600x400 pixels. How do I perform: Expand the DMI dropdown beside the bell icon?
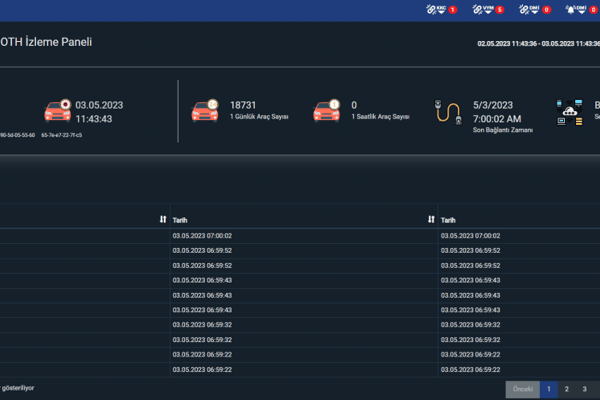[582, 12]
